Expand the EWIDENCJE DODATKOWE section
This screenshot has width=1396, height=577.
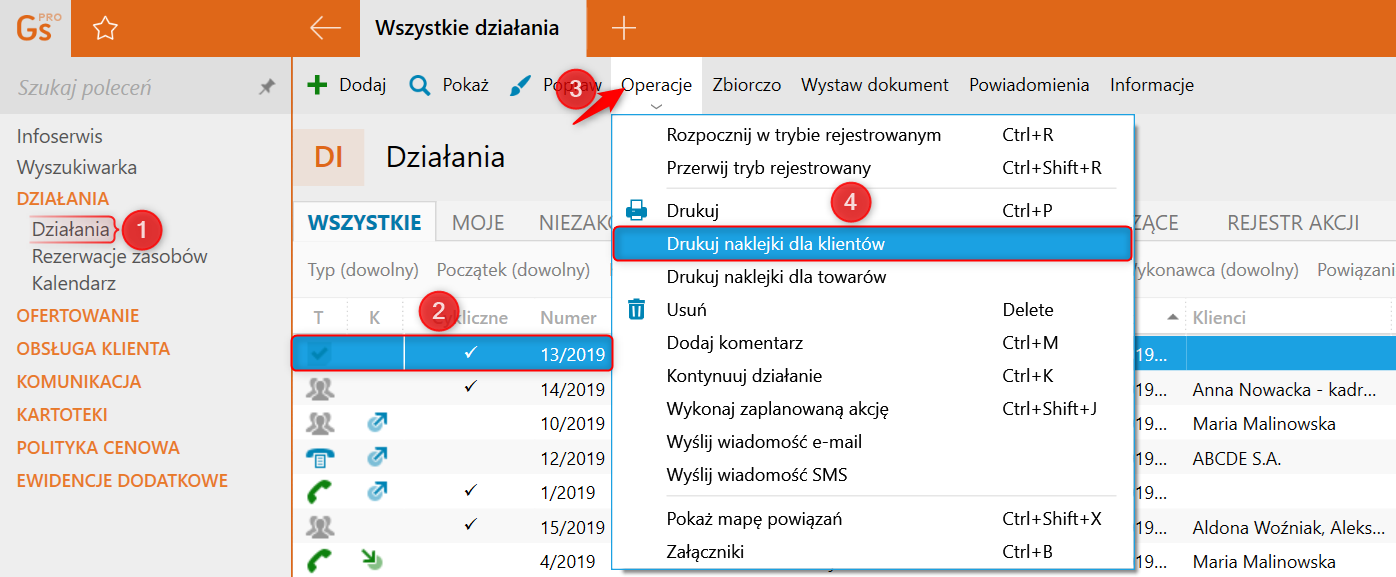(x=122, y=481)
